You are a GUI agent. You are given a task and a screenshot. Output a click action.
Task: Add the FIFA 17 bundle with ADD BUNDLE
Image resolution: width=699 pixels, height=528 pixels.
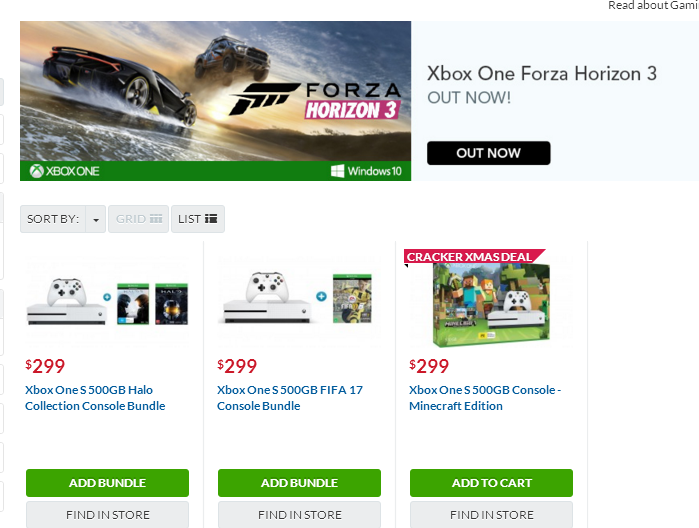coord(300,483)
